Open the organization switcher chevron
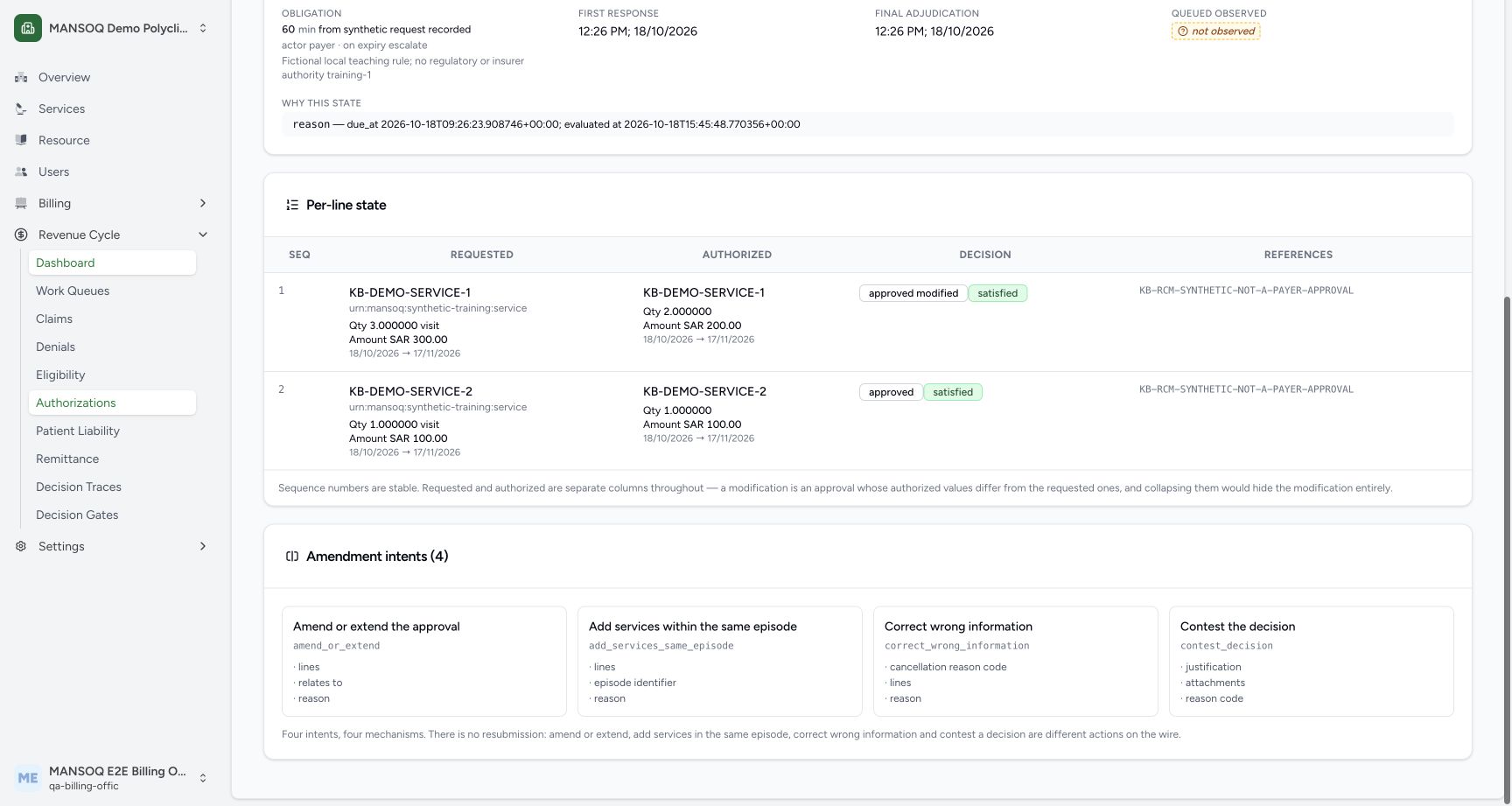Image resolution: width=1512 pixels, height=806 pixels. (x=203, y=28)
